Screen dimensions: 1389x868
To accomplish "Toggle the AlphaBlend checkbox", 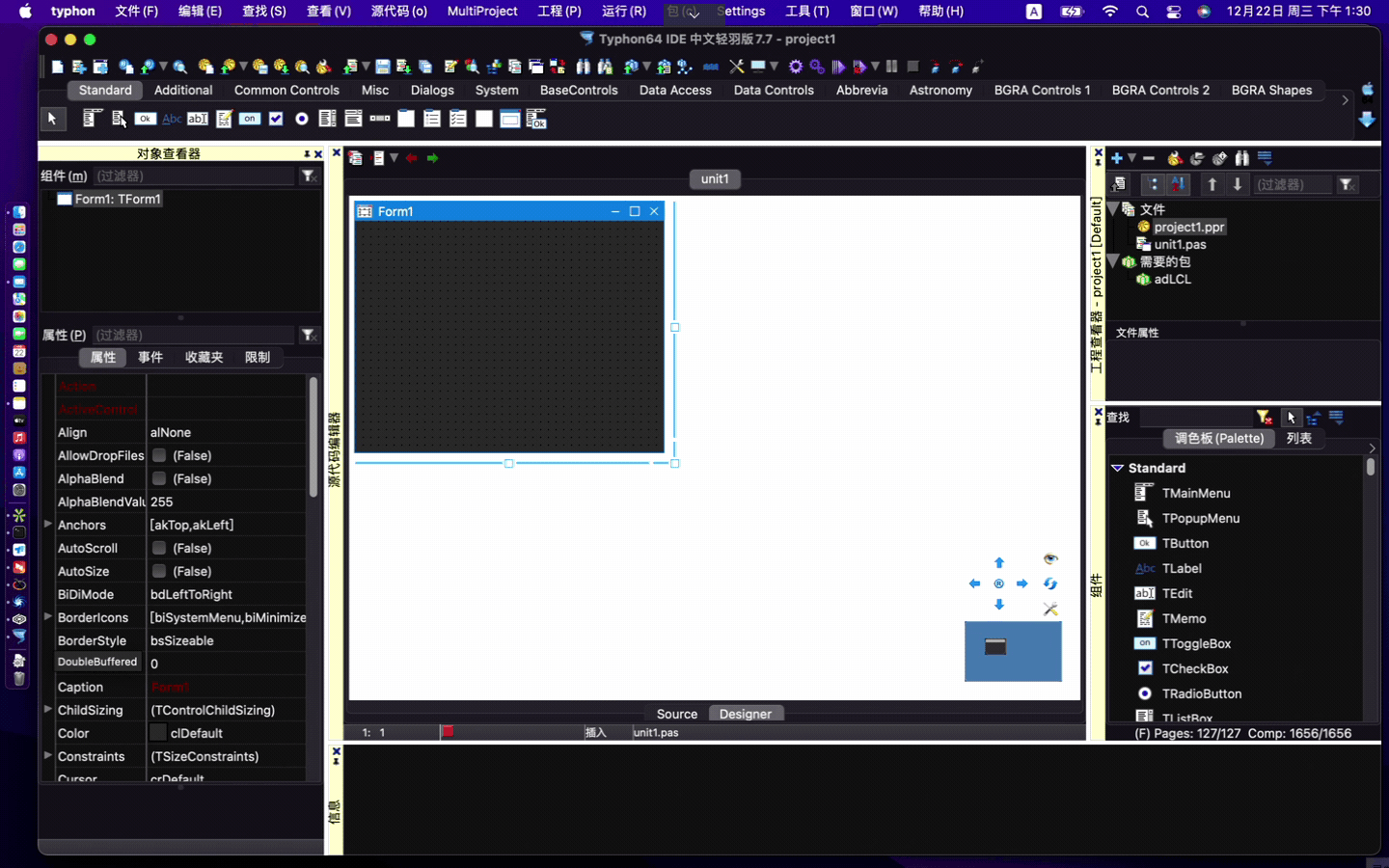I will point(159,478).
